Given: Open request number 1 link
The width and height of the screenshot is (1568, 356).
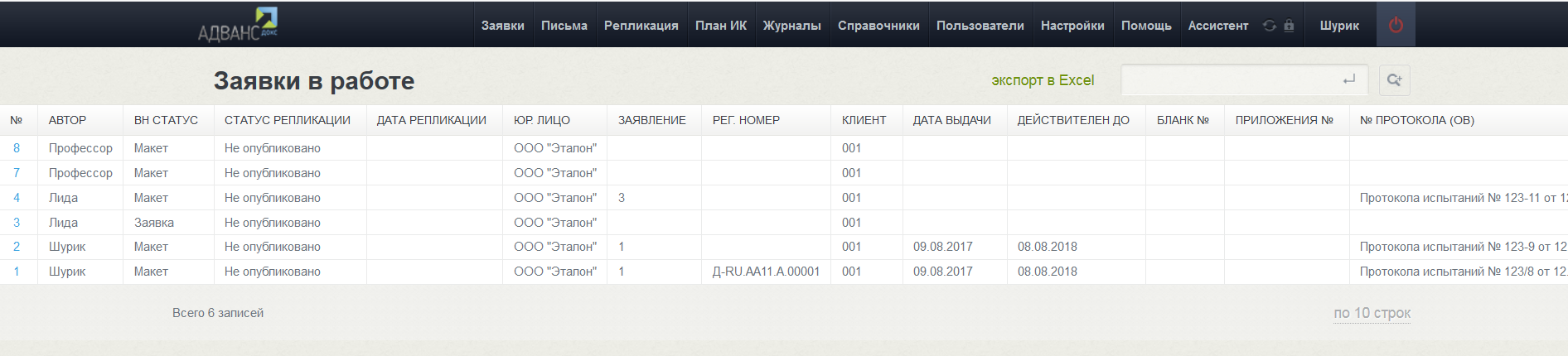Looking at the screenshot, I should 17,272.
